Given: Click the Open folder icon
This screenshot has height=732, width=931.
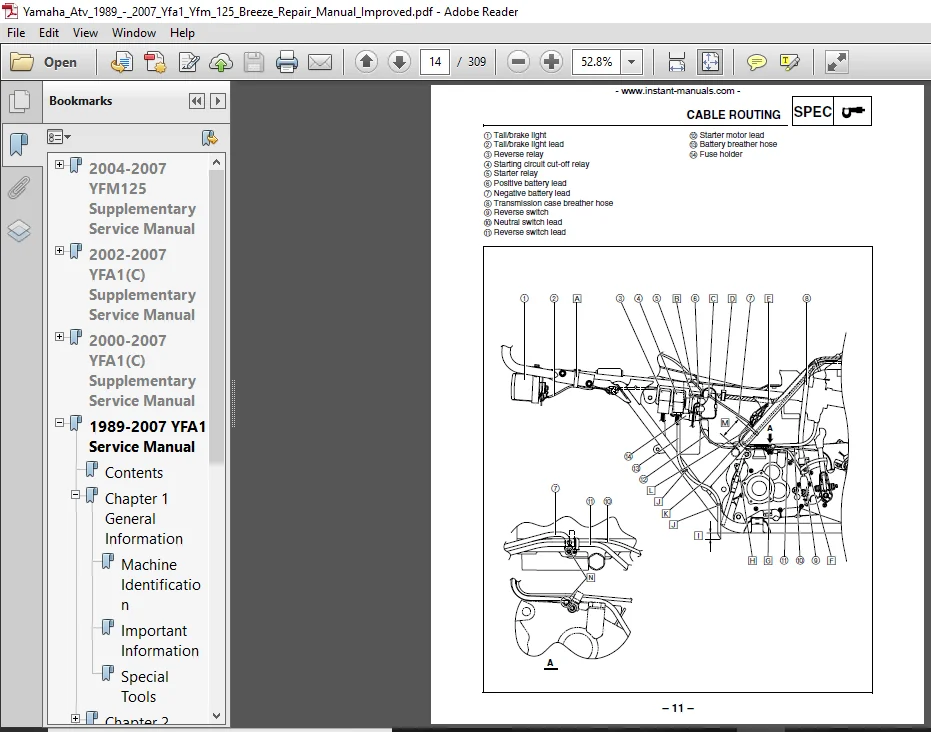Looking at the screenshot, I should [22, 62].
